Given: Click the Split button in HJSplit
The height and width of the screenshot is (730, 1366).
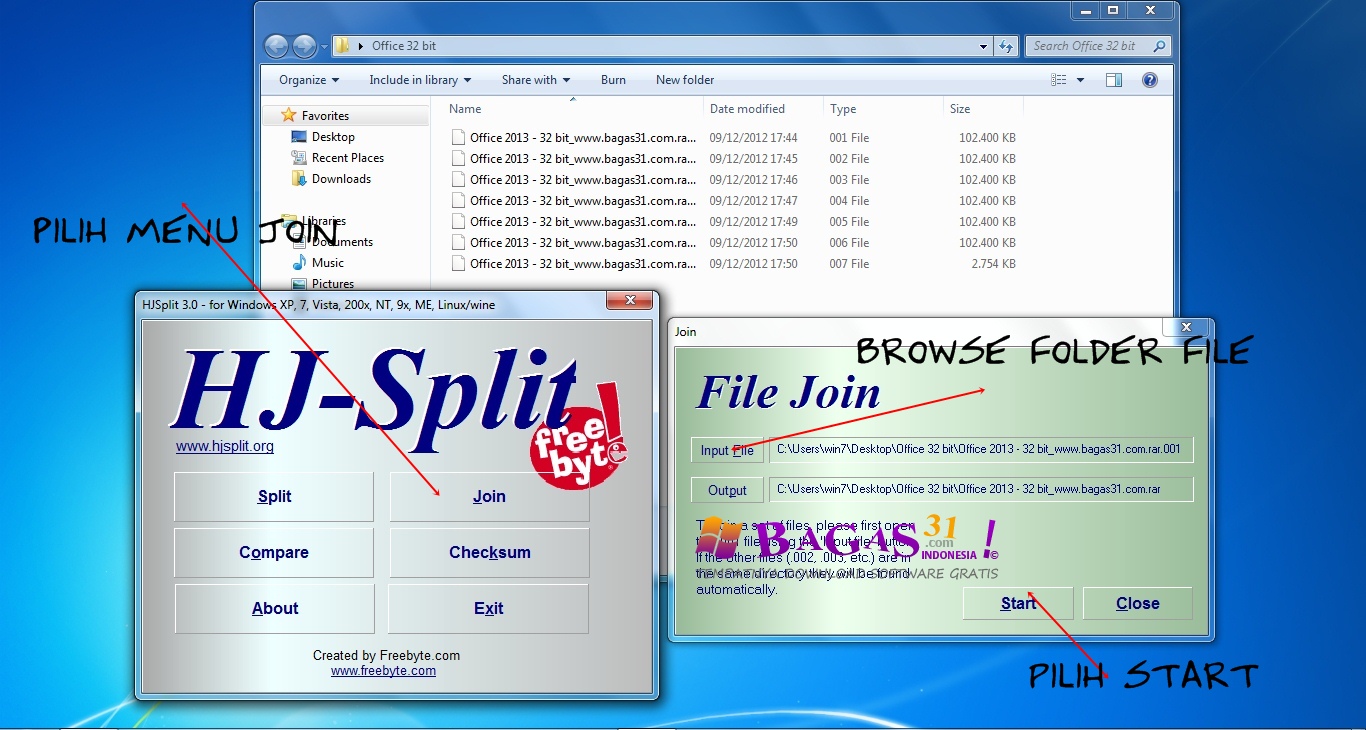Looking at the screenshot, I should pyautogui.click(x=274, y=497).
